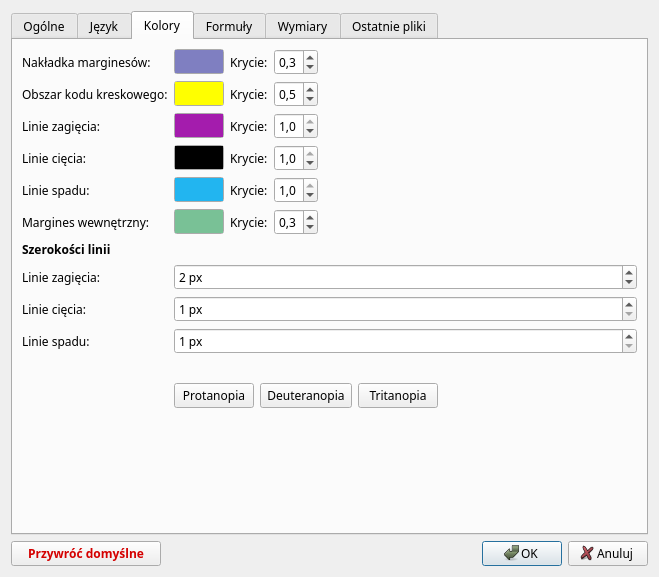Click the OK button with checkmark icon

521,553
